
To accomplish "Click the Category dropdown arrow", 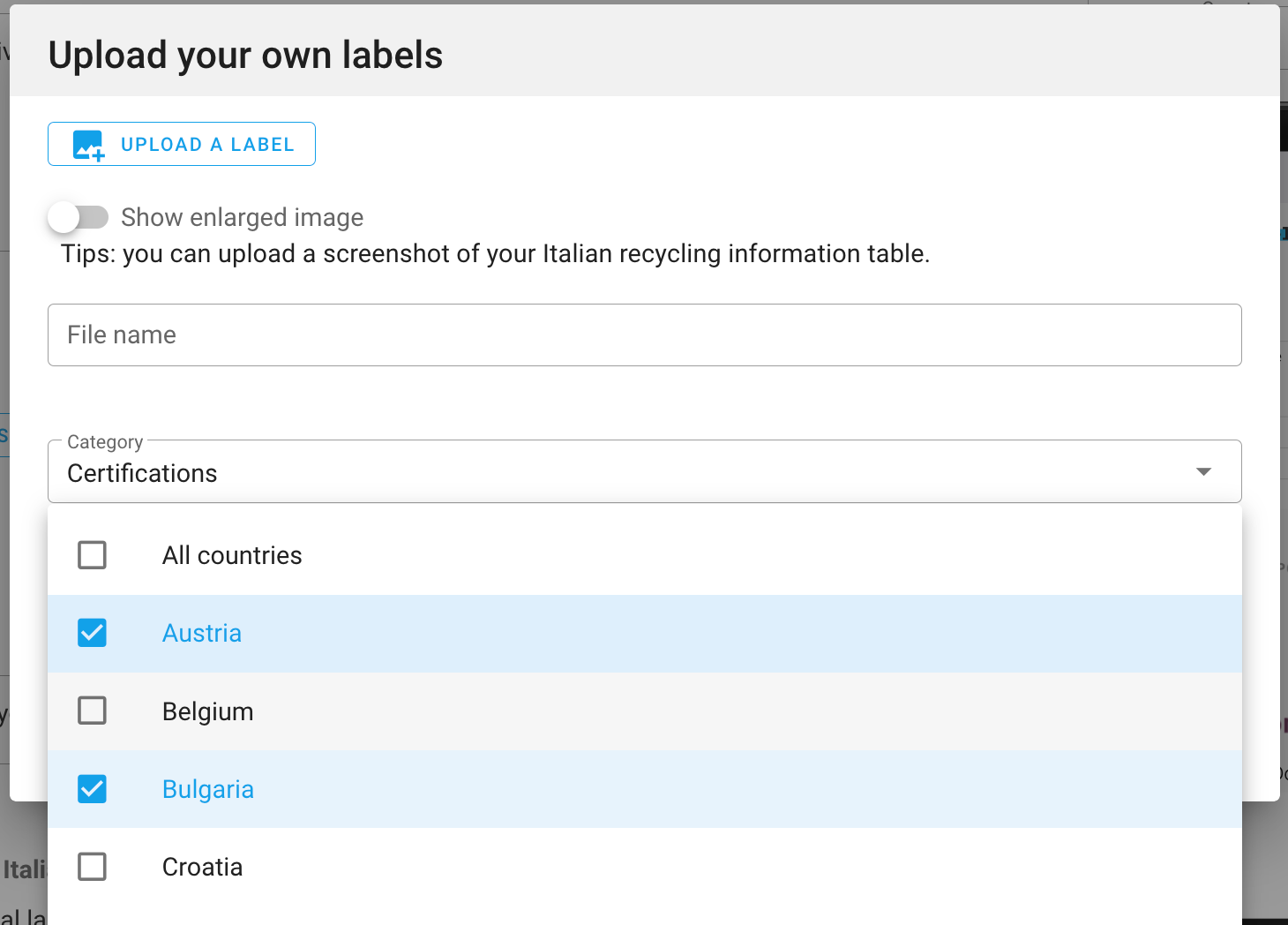I will pyautogui.click(x=1203, y=472).
